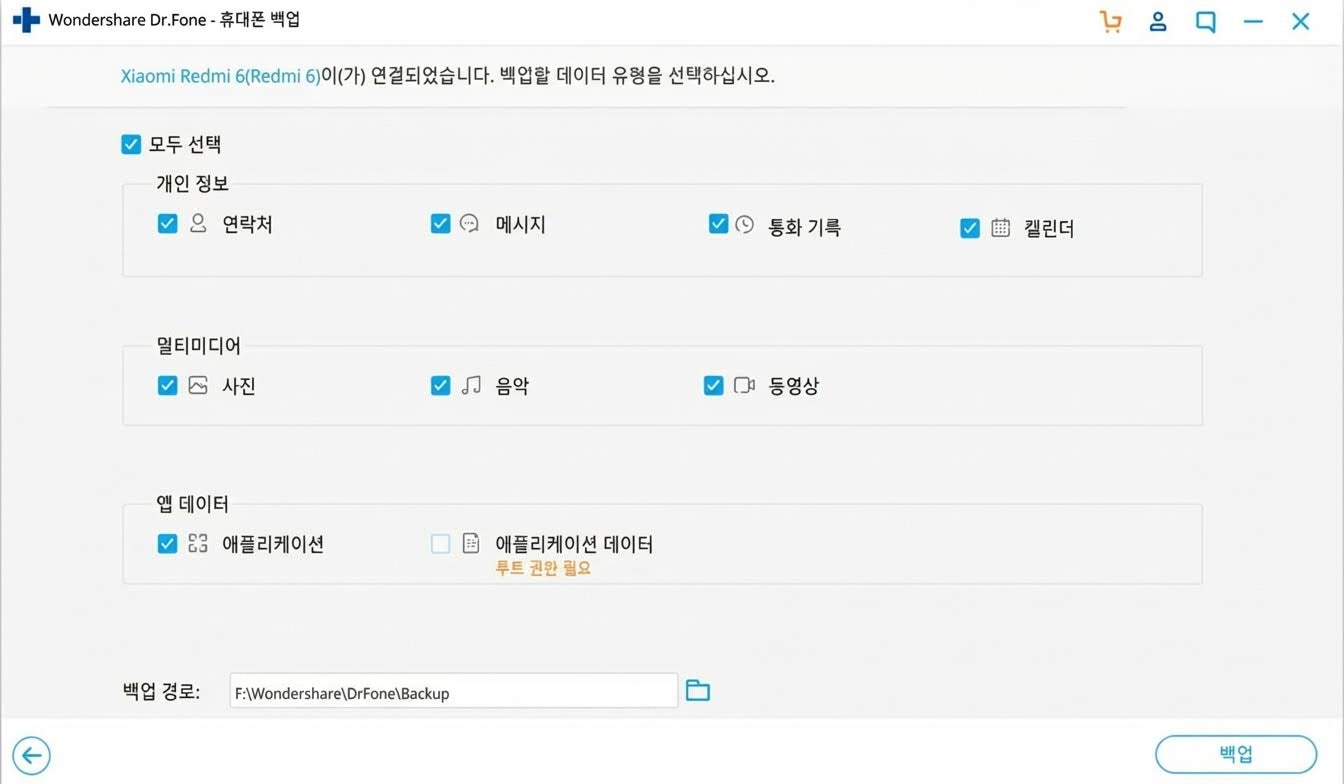Viewport: 1344px width, 784px height.
Task: Uncheck the 메시지 checkbox
Action: 441,224
